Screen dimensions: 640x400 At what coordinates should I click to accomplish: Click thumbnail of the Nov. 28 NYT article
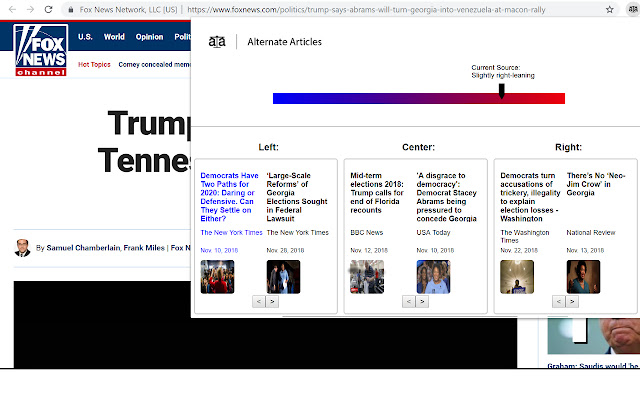point(283,277)
